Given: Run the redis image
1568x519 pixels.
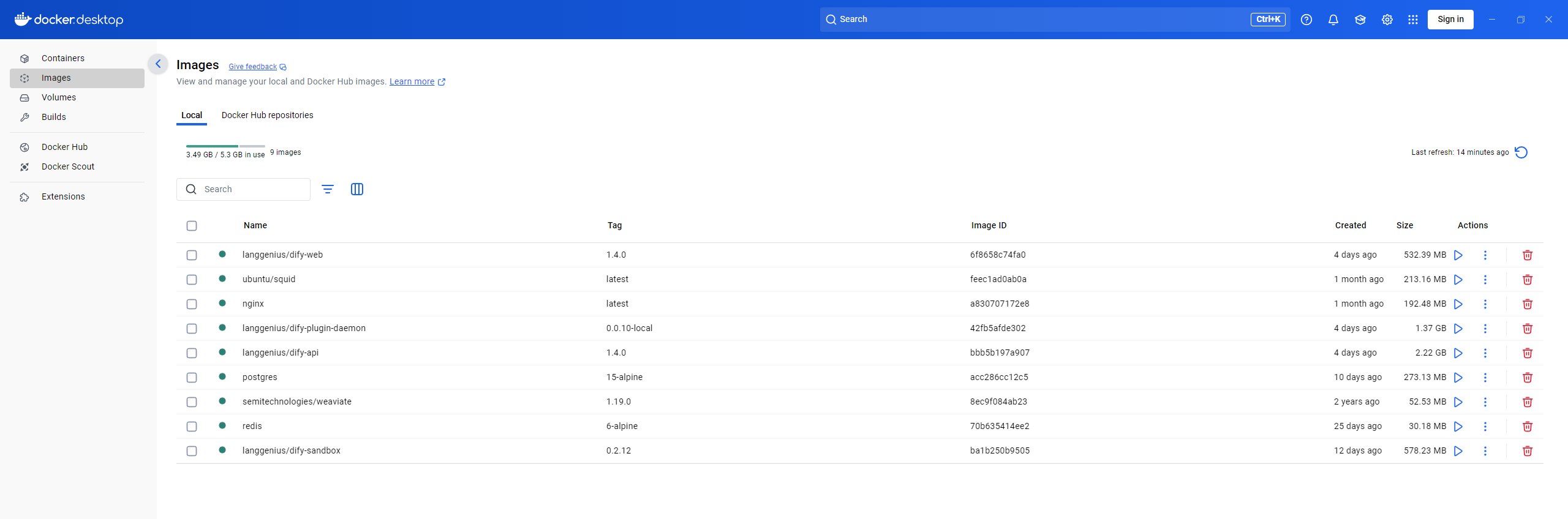Looking at the screenshot, I should [1458, 427].
